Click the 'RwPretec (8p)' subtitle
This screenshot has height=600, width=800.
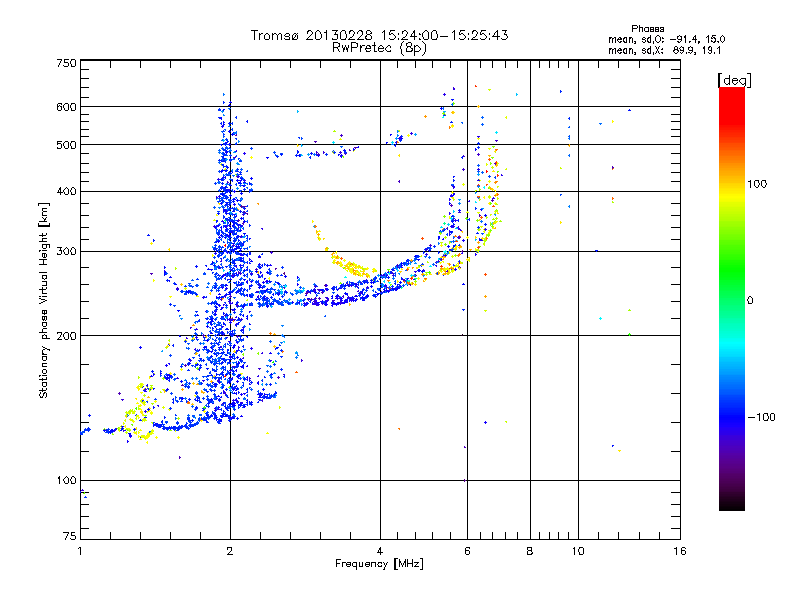pyautogui.click(x=379, y=48)
